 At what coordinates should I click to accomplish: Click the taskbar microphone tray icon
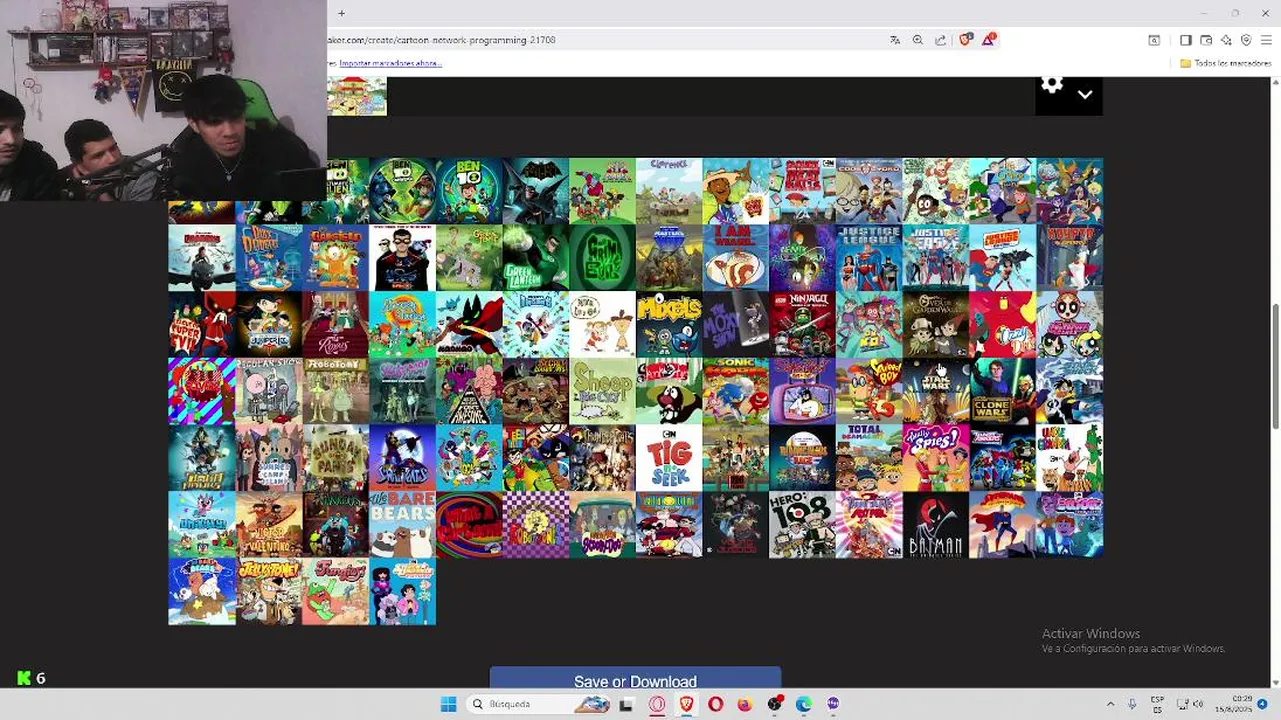[1132, 704]
